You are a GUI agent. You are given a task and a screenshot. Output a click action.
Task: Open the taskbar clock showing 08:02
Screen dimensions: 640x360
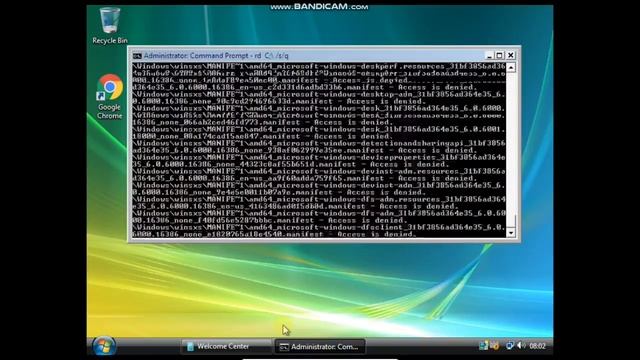point(537,346)
